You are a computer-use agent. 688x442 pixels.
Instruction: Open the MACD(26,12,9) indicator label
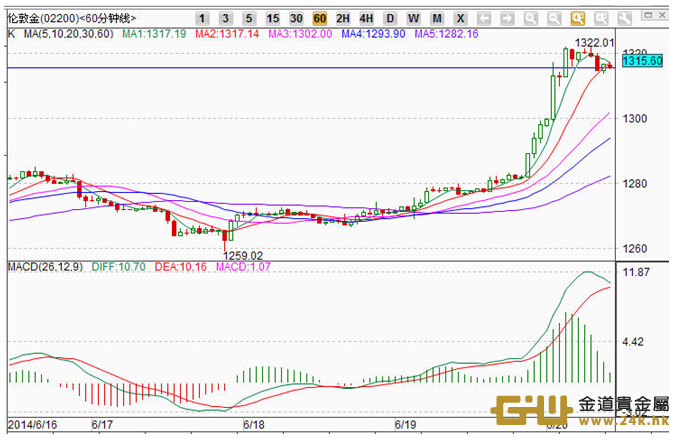(x=42, y=268)
